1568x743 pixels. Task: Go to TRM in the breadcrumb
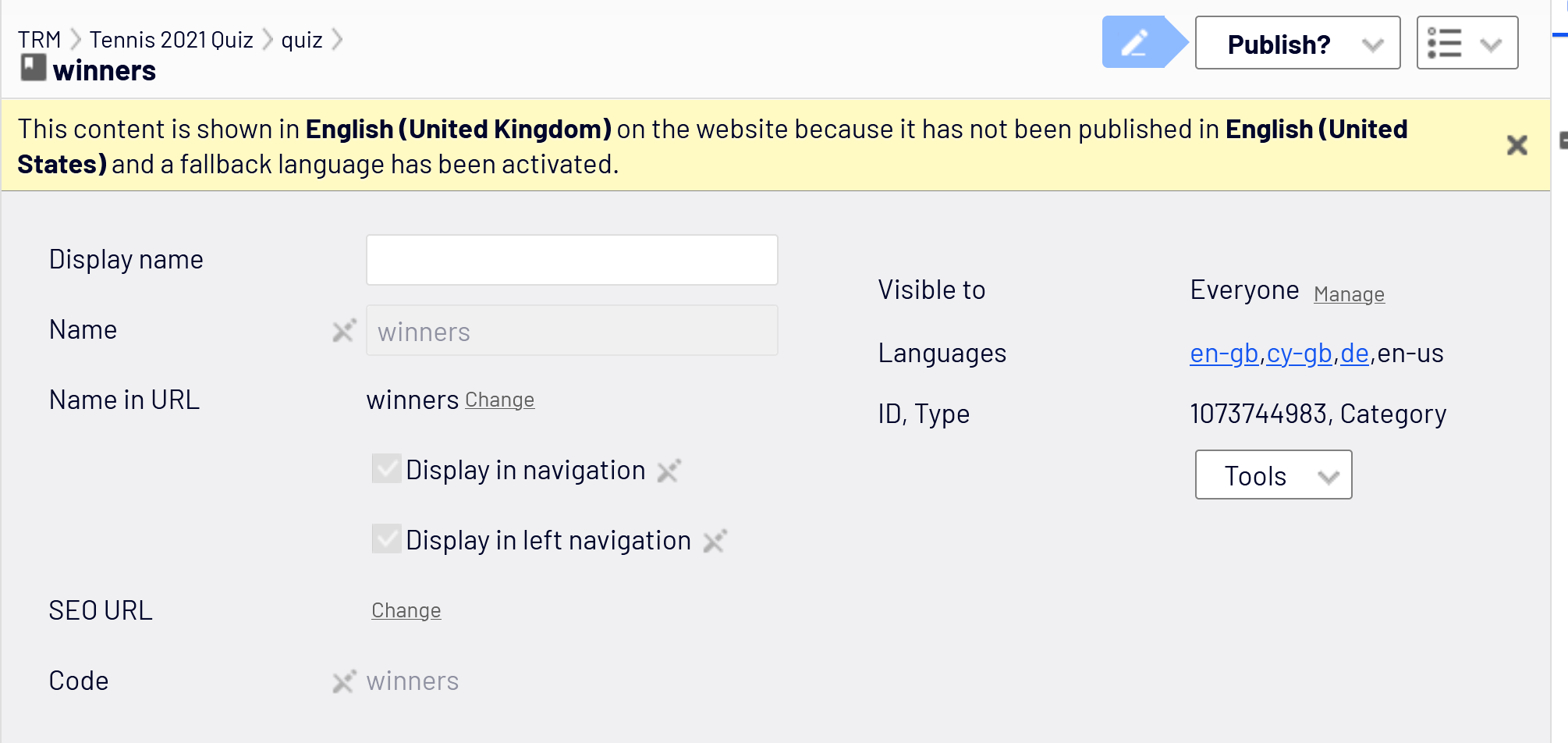[39, 40]
